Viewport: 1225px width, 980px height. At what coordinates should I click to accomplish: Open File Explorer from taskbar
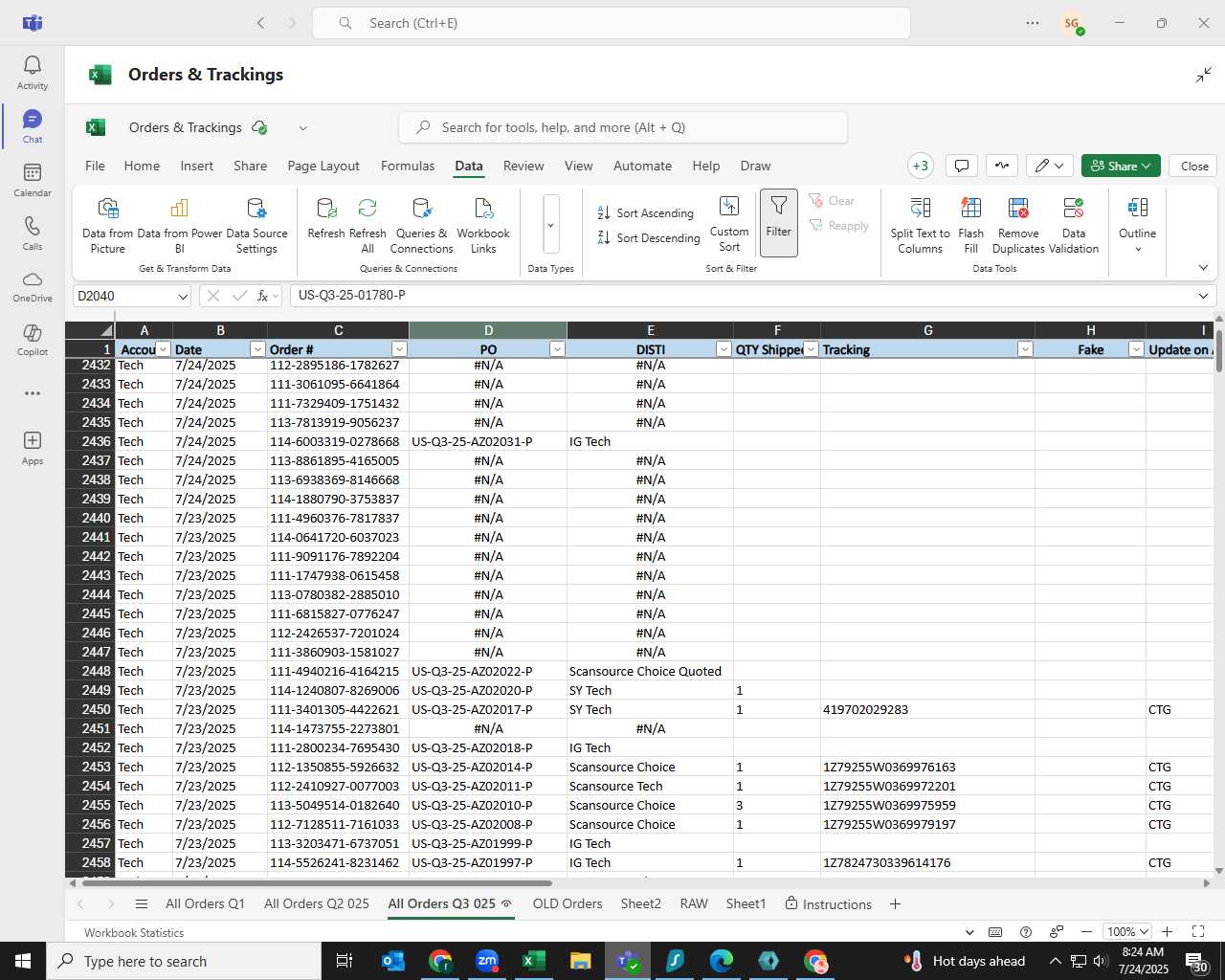[x=580, y=961]
